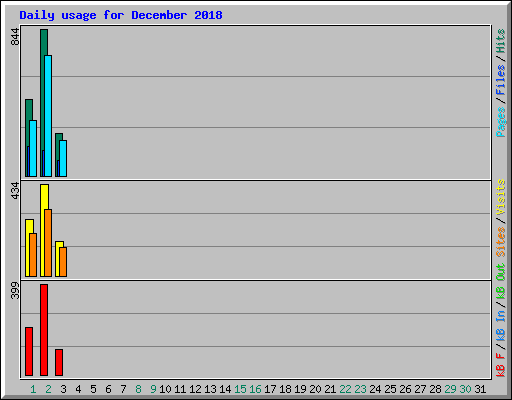Select the cyan Files bar for day 1
The width and height of the screenshot is (512, 400).
click(33, 148)
